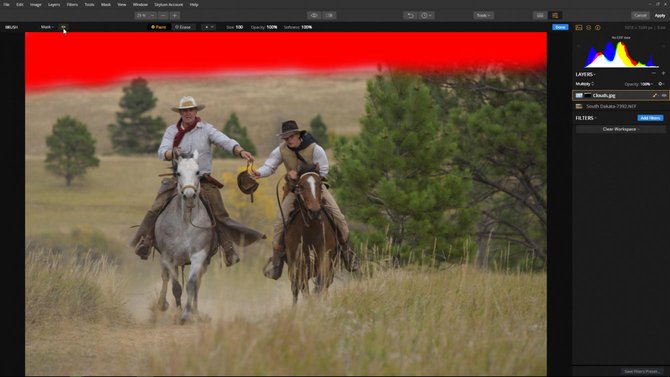Open the Filters menu in menu bar
This screenshot has width=670, height=377.
(72, 4)
